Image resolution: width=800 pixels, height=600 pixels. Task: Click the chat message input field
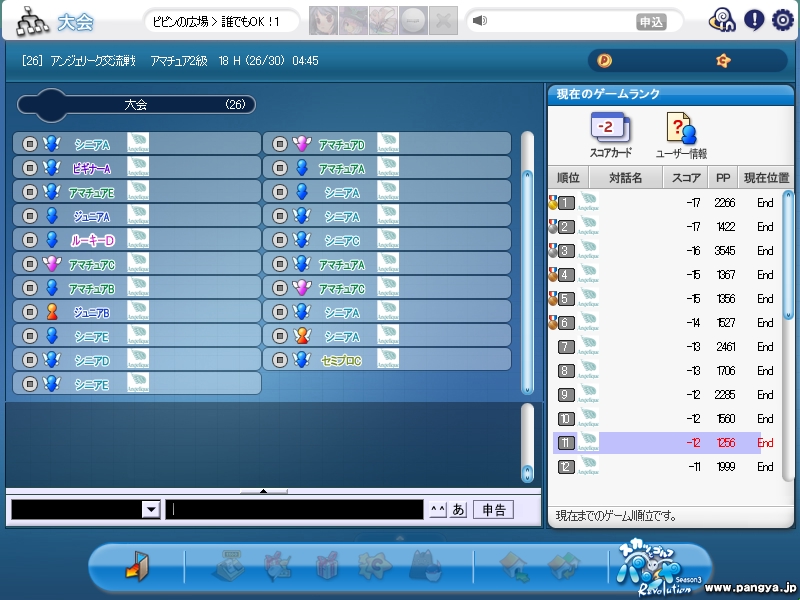tap(295, 510)
